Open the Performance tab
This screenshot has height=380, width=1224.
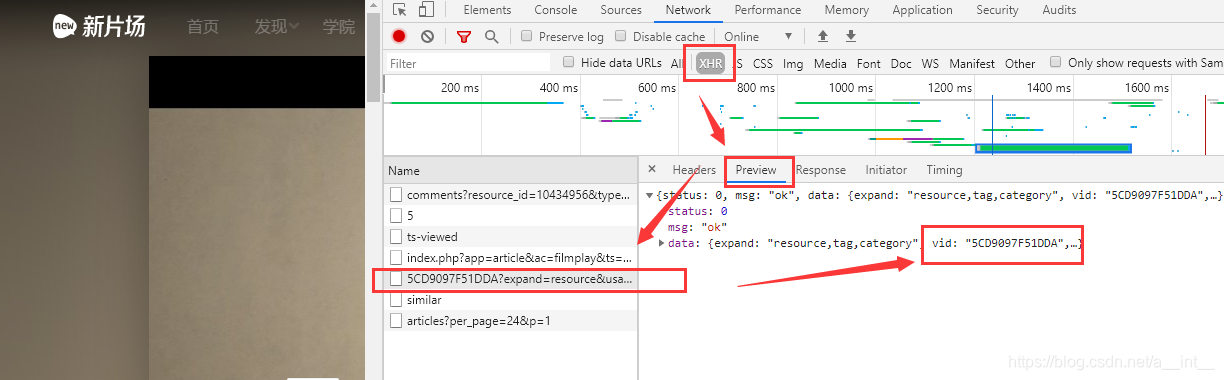768,10
